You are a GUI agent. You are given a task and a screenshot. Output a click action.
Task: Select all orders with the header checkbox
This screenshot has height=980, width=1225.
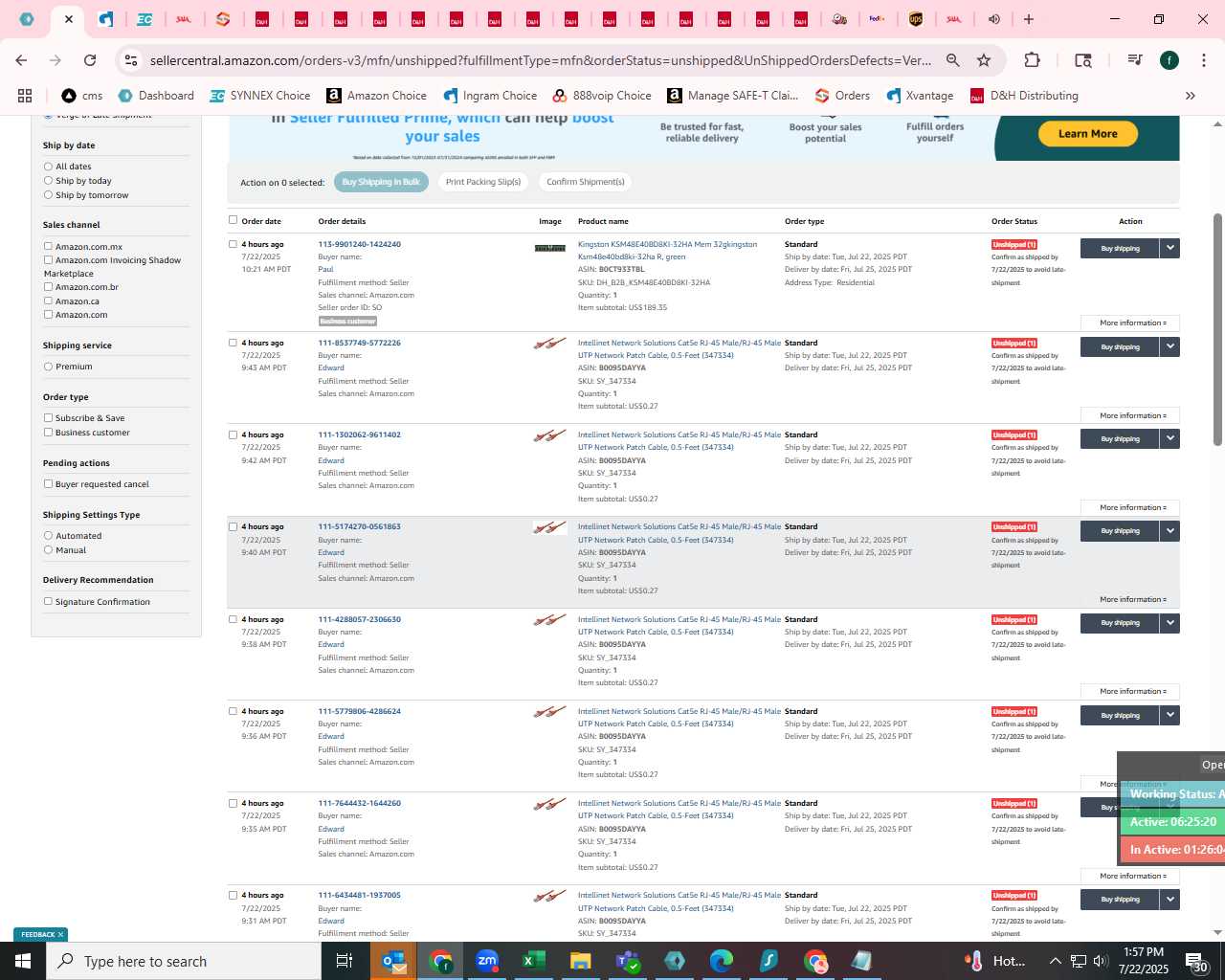point(233,220)
